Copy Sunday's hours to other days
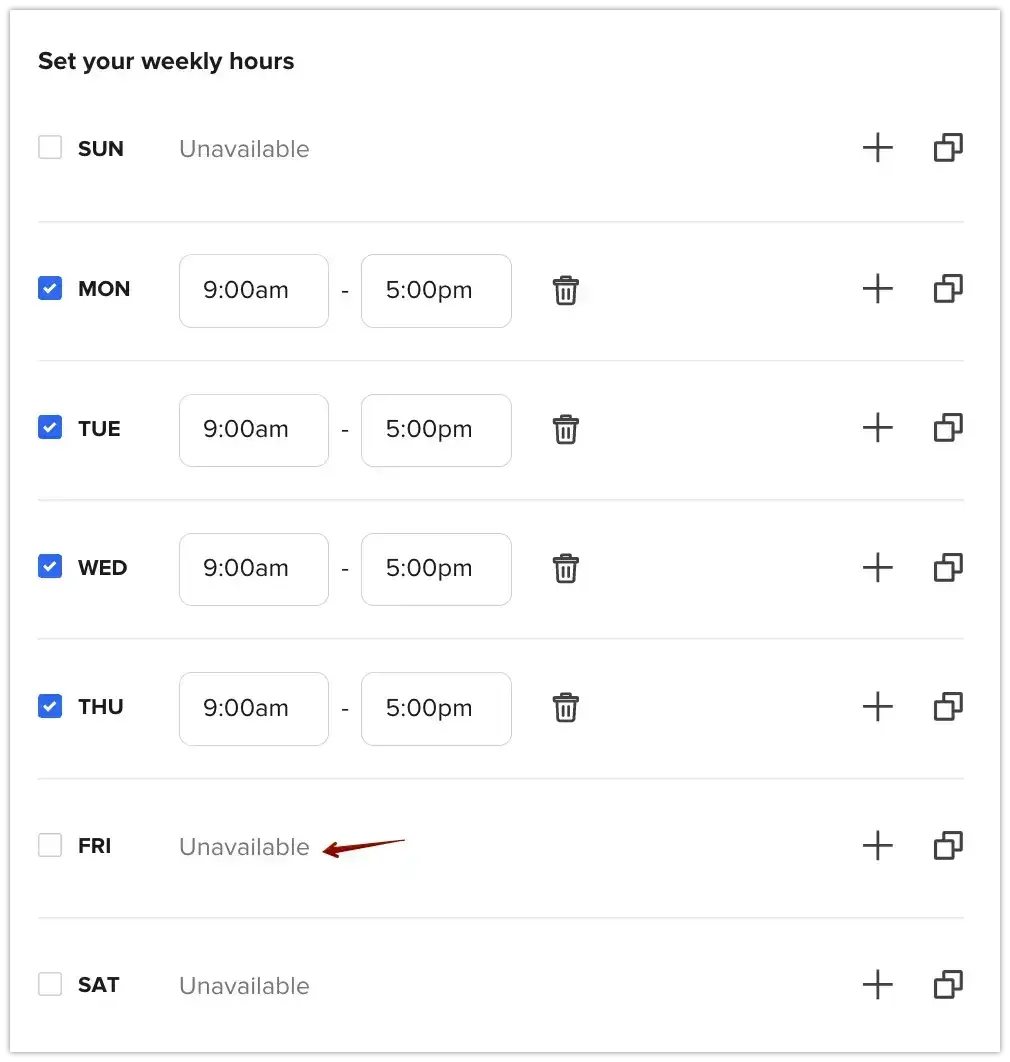The height and width of the screenshot is (1062, 1010). tap(947, 147)
